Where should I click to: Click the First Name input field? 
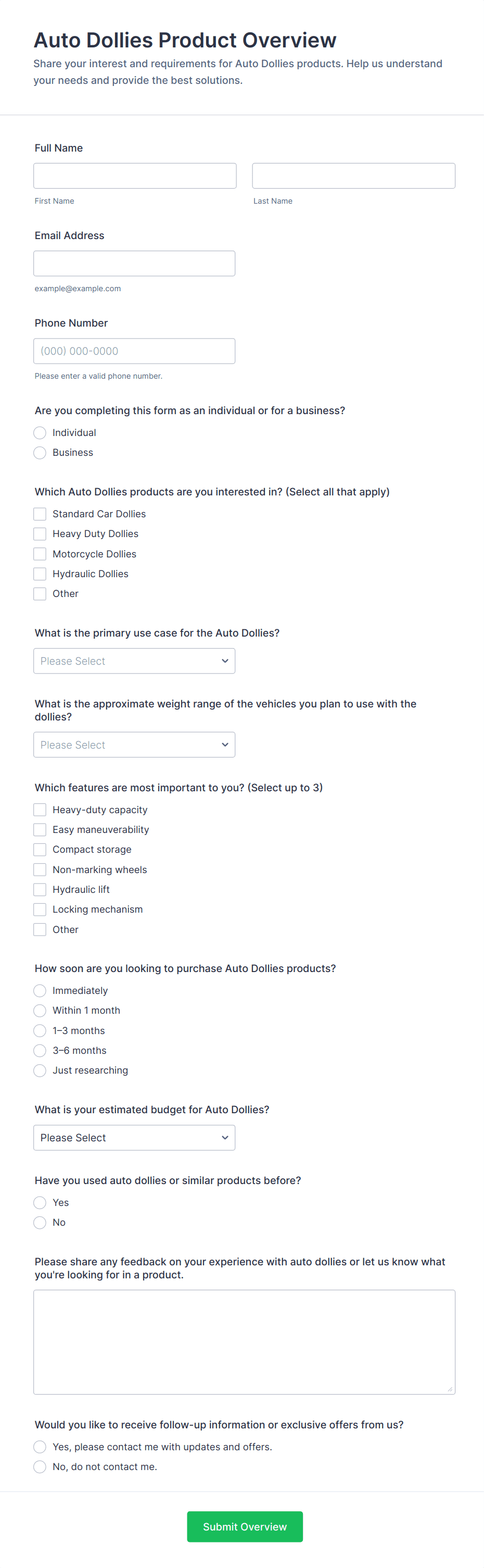[134, 176]
